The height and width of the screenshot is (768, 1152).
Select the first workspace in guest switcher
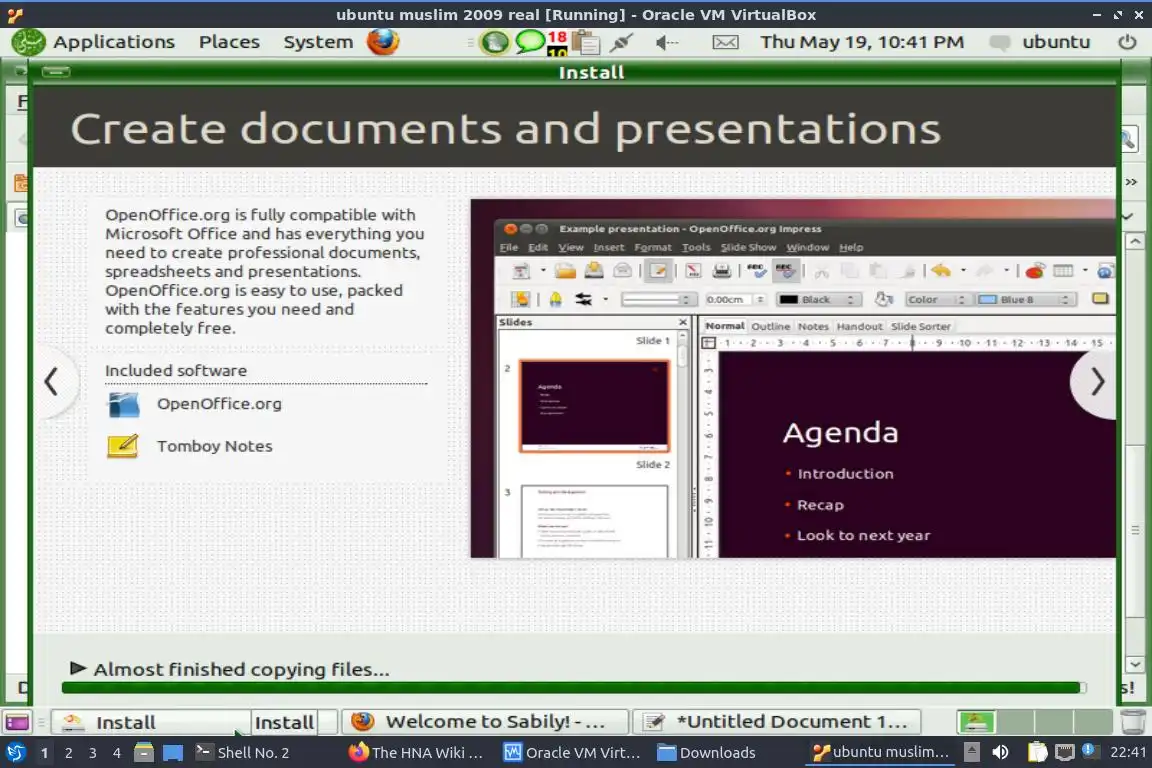tap(976, 722)
